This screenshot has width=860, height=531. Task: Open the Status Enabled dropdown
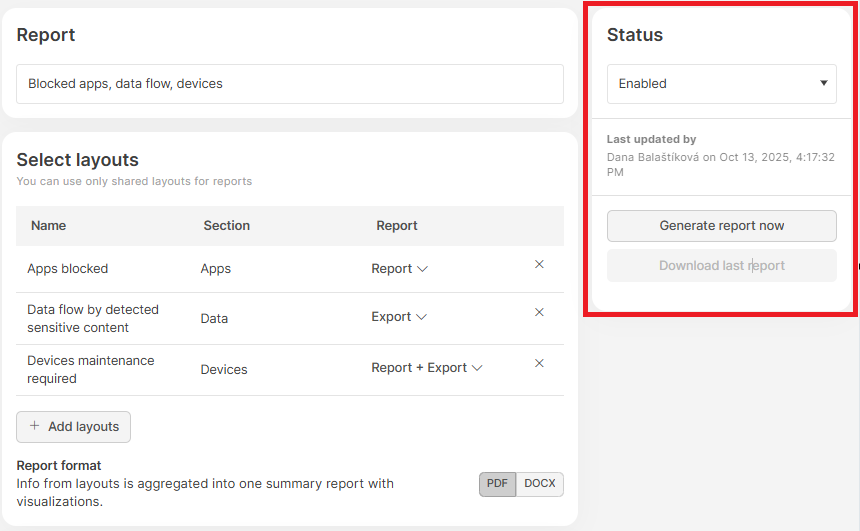(x=721, y=84)
